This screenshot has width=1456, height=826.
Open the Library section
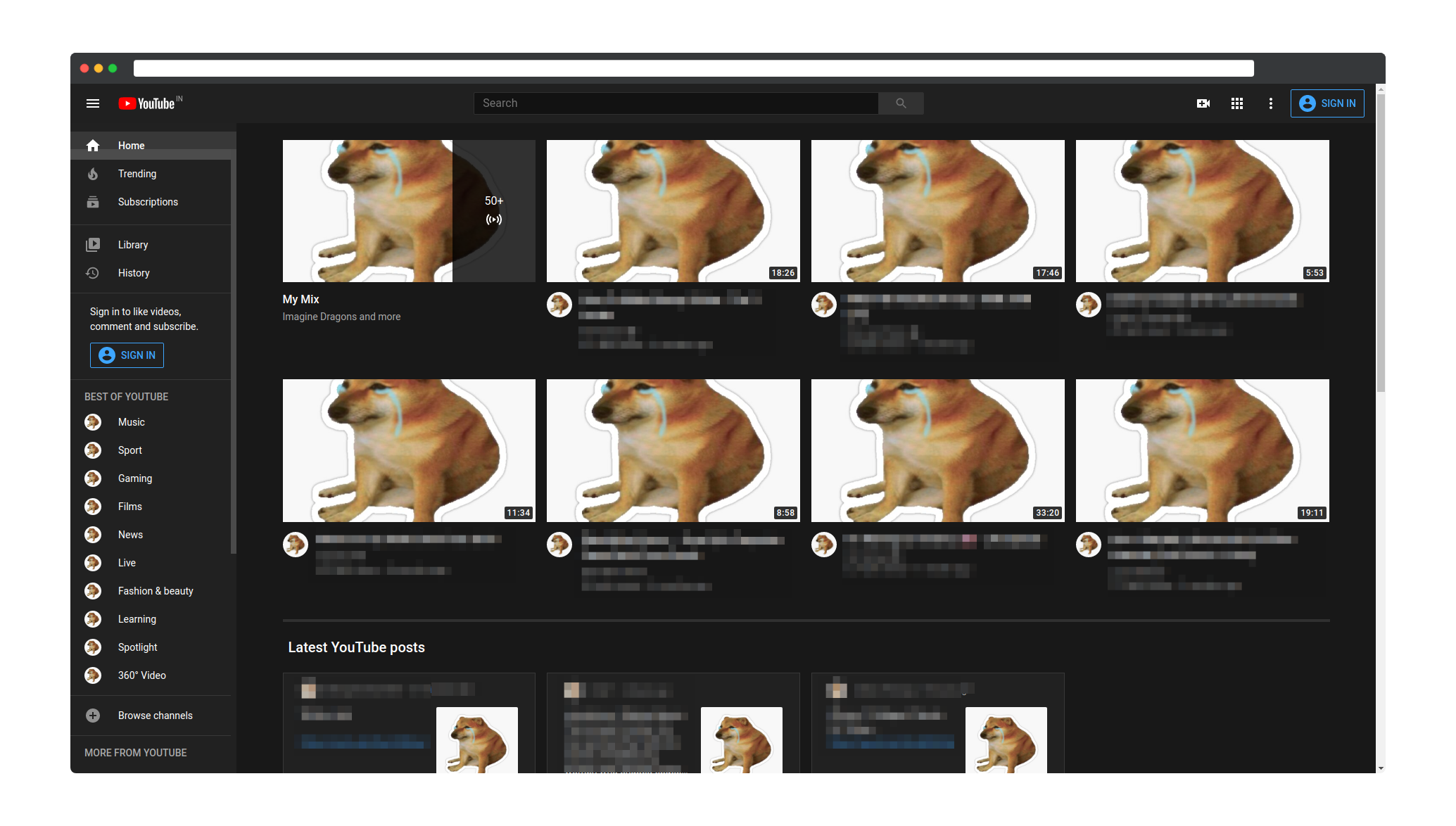click(x=132, y=245)
